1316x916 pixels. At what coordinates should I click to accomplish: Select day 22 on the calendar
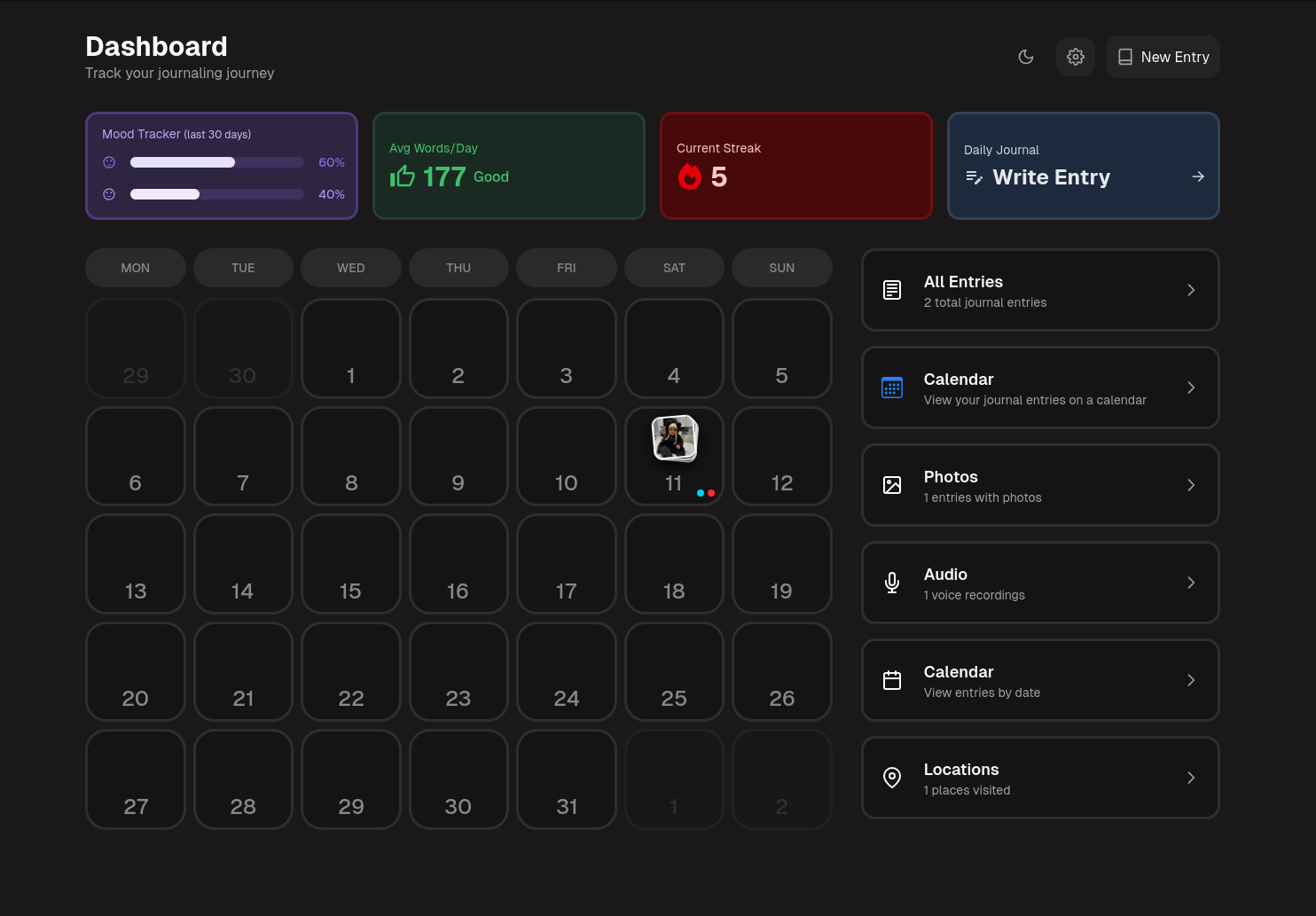[x=351, y=672]
